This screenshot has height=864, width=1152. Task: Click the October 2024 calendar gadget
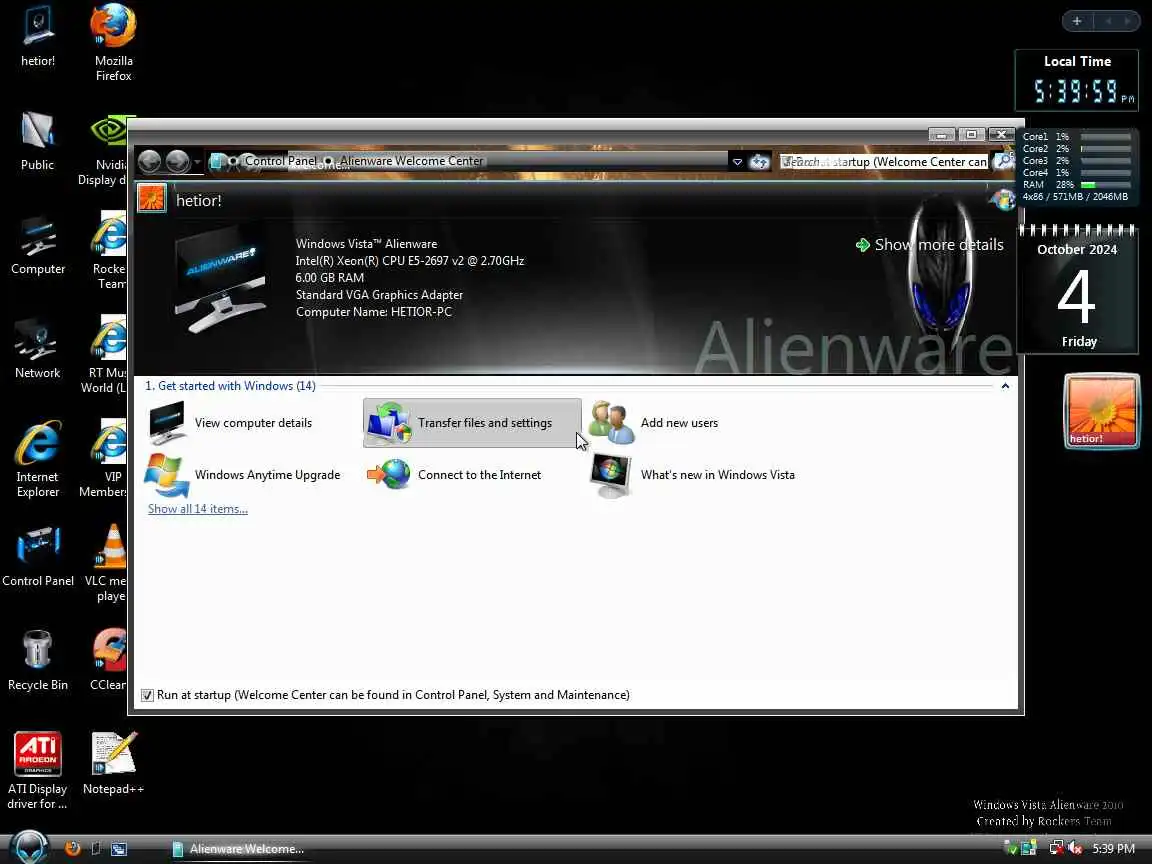(1078, 289)
